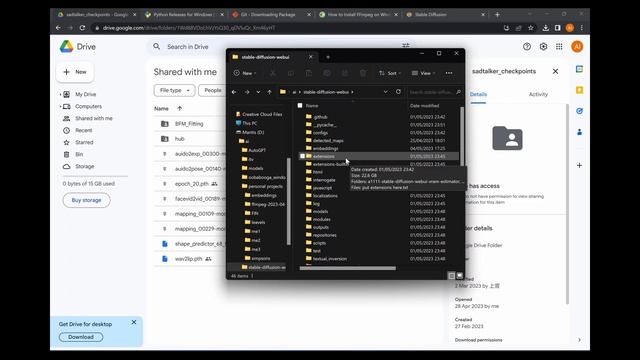Click Share in File Explorer toolbar

click(344, 73)
